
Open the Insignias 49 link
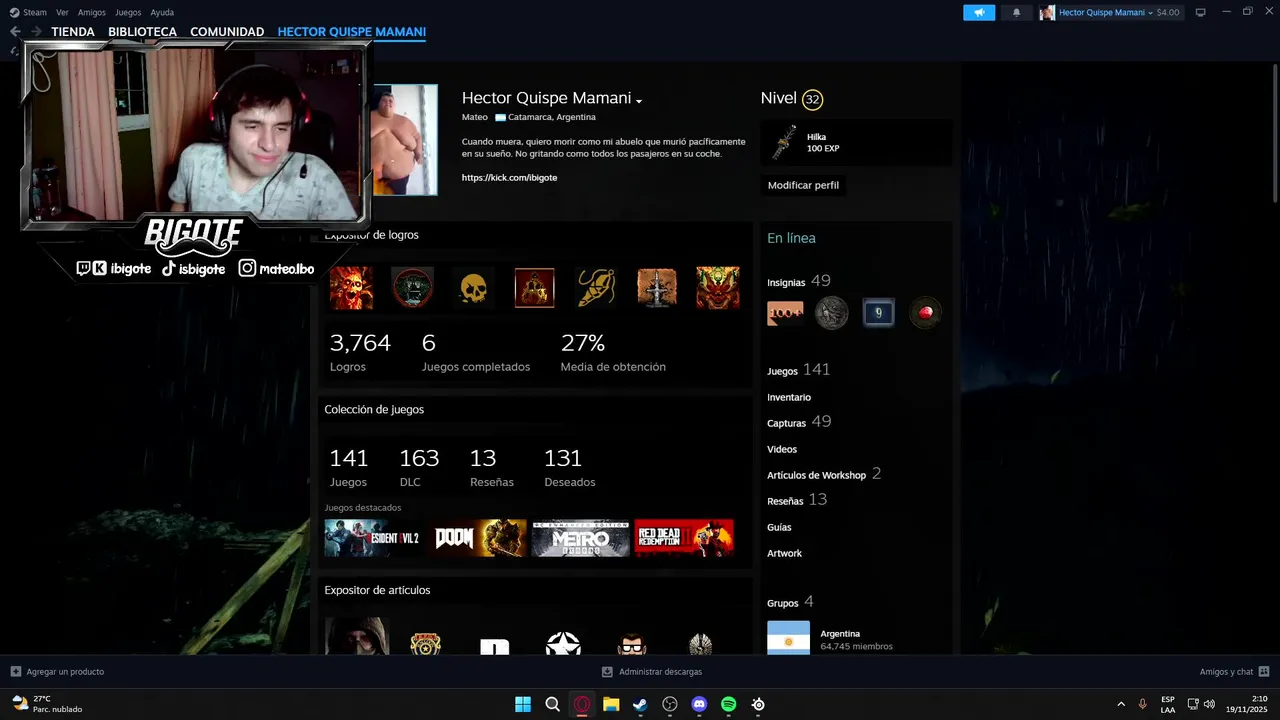coord(799,281)
